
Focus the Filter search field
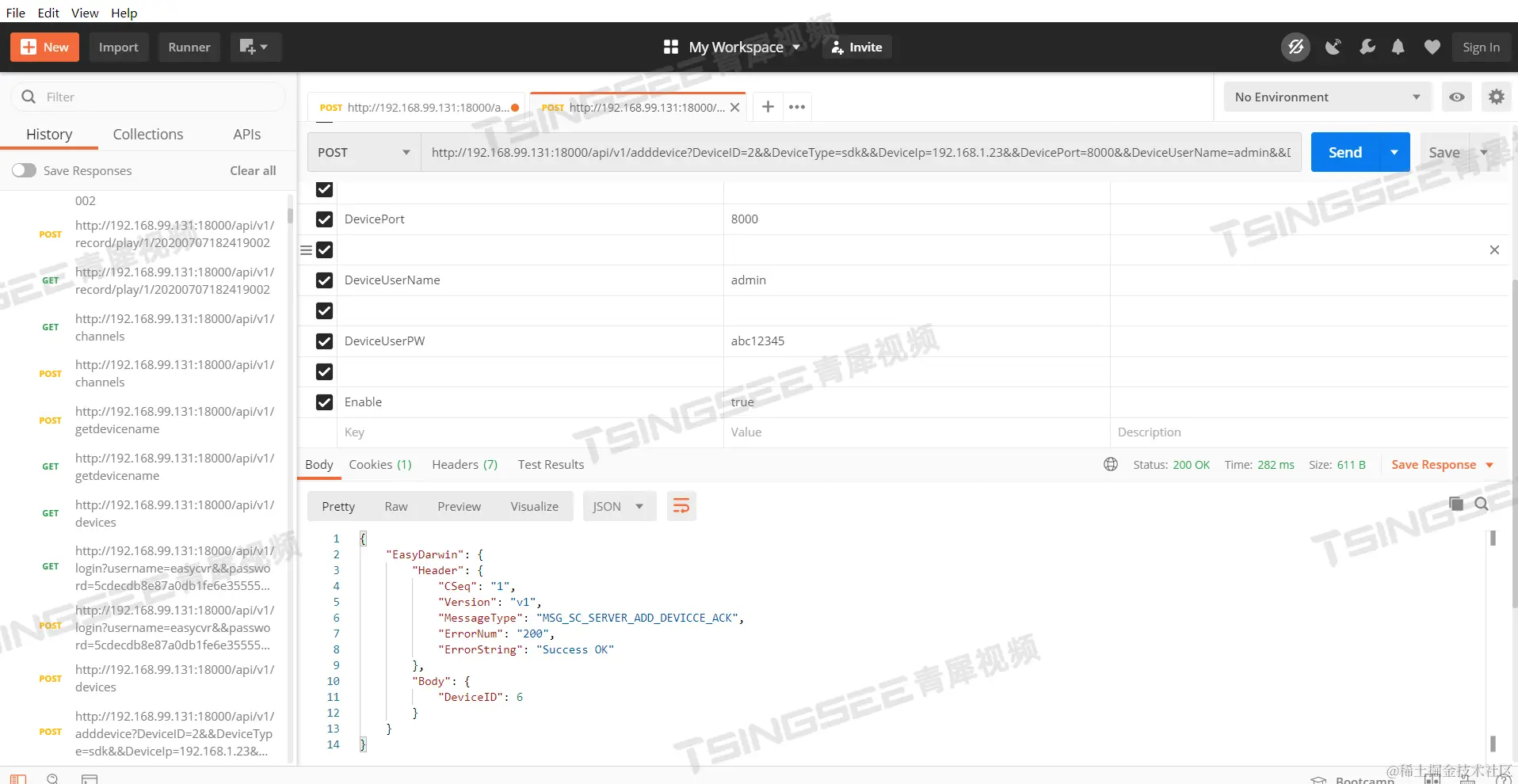[x=148, y=97]
